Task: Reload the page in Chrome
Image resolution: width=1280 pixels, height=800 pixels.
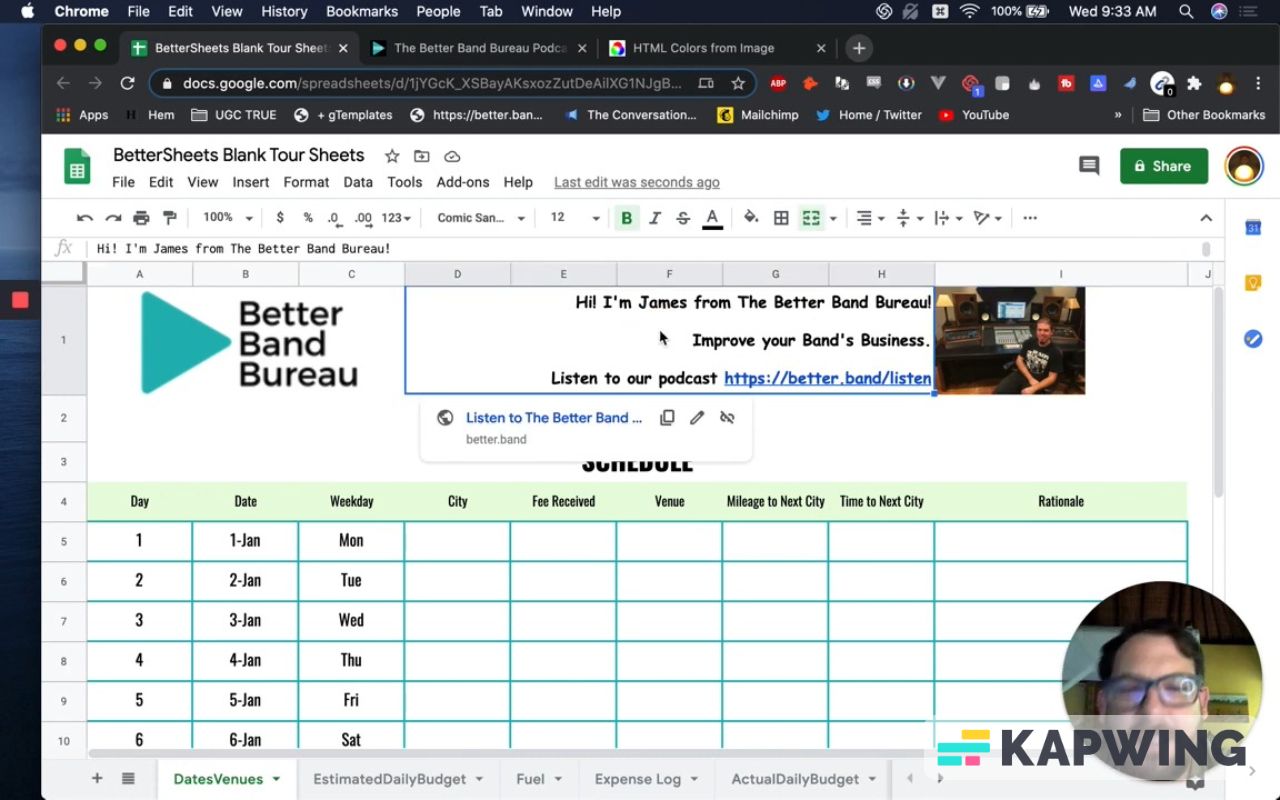Action: pos(127,84)
